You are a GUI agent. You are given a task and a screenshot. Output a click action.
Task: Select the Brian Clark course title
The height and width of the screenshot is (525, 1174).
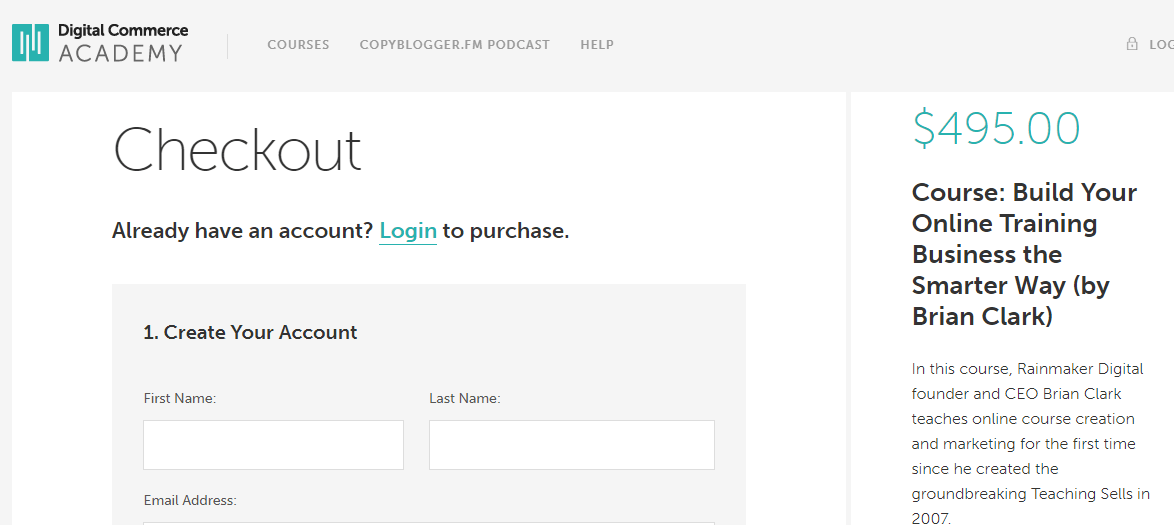[1024, 254]
